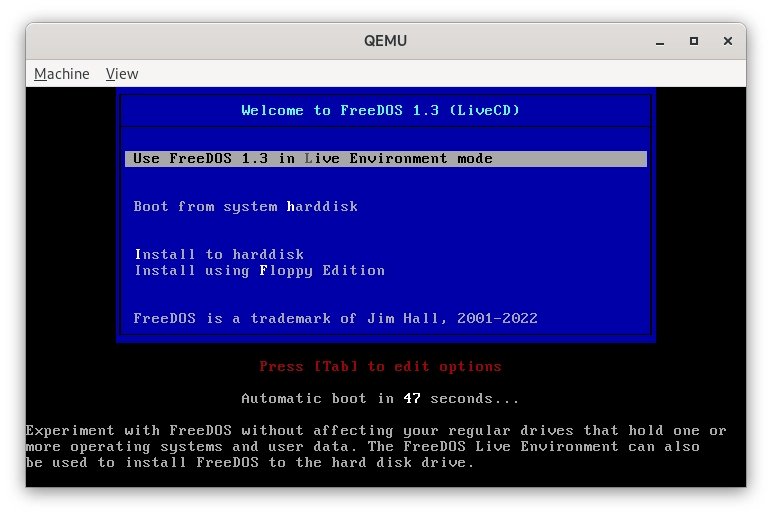Image resolution: width=772 pixels, height=516 pixels.
Task: Open the Machine menu
Action: [62, 74]
